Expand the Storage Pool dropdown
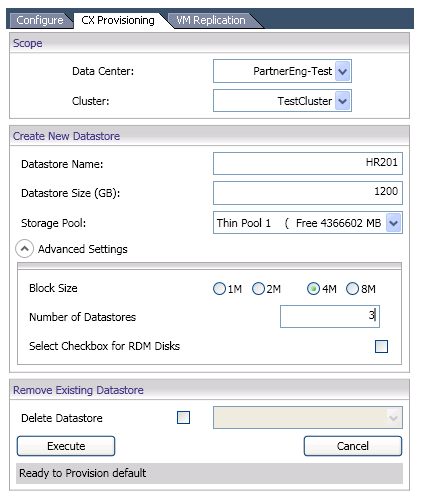 (x=394, y=223)
